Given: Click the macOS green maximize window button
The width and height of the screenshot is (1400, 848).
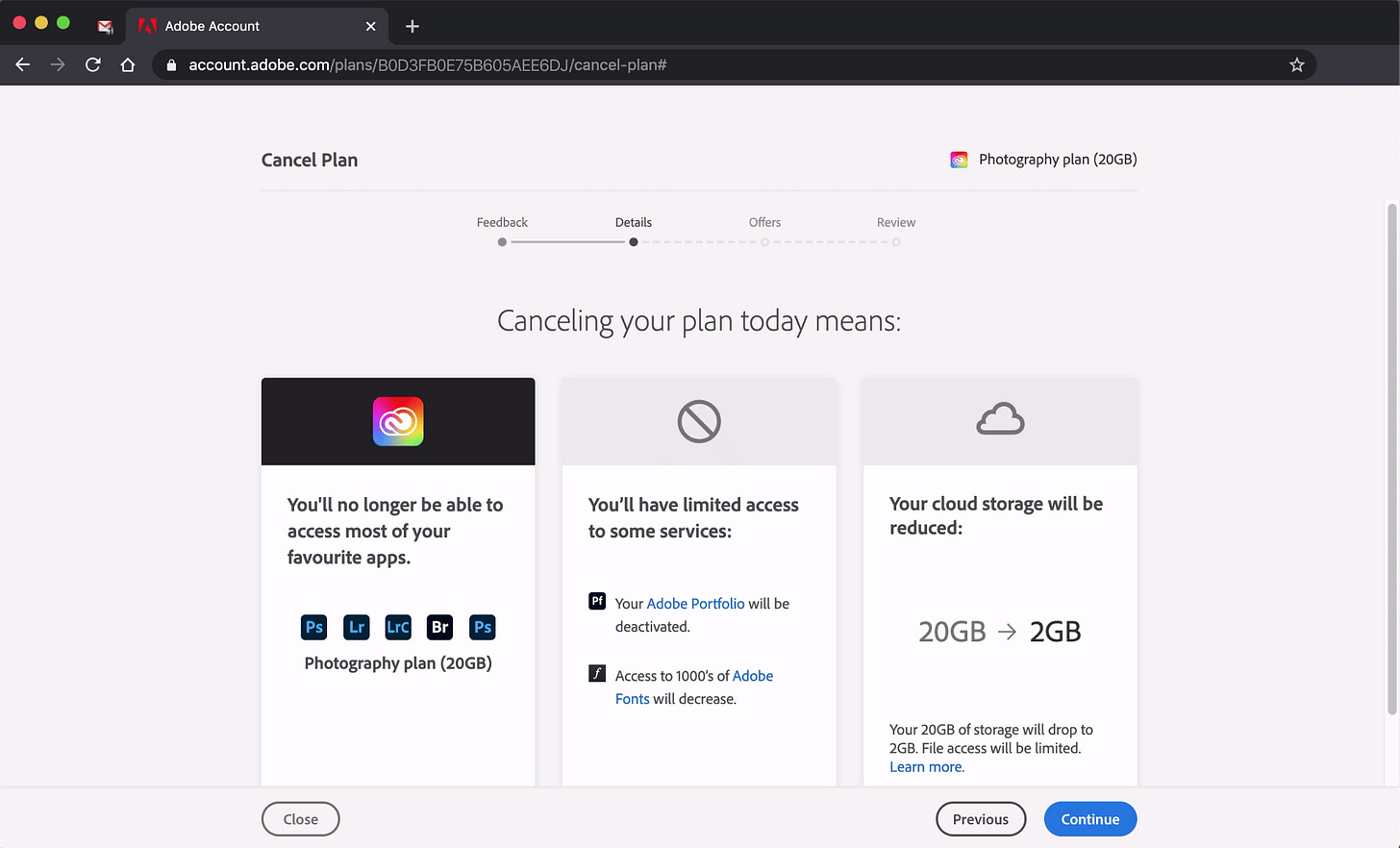Looking at the screenshot, I should 63,23.
